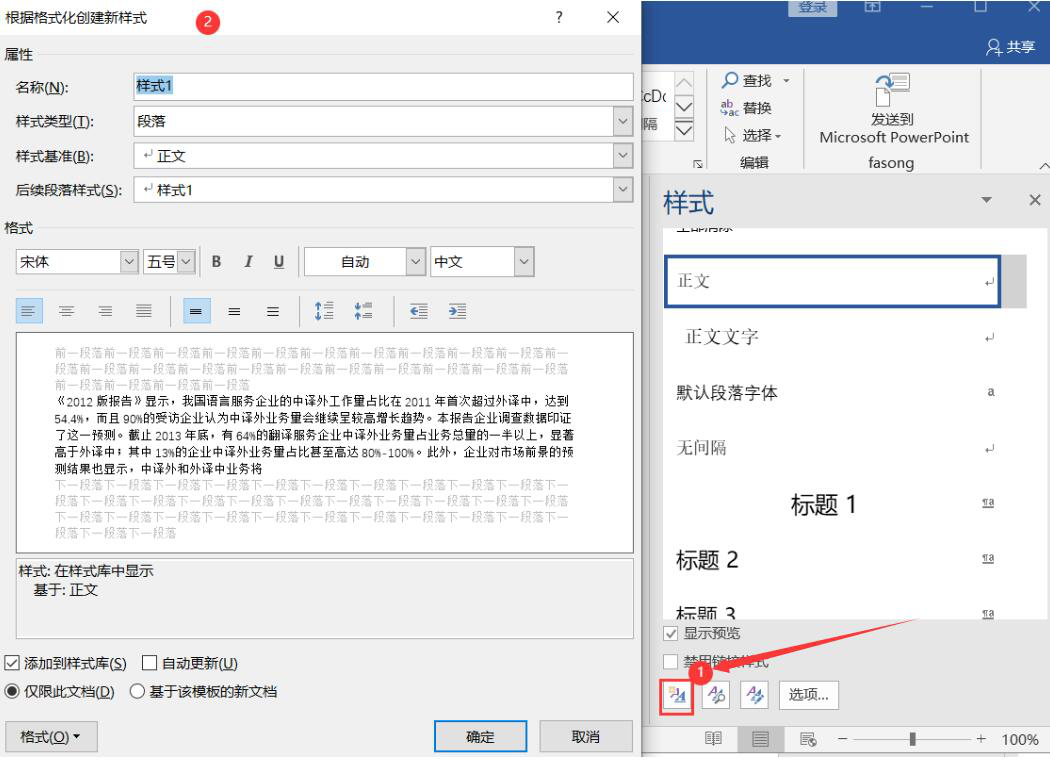Open the 样式基准 dropdown
This screenshot has width=1050, height=761.
623,155
